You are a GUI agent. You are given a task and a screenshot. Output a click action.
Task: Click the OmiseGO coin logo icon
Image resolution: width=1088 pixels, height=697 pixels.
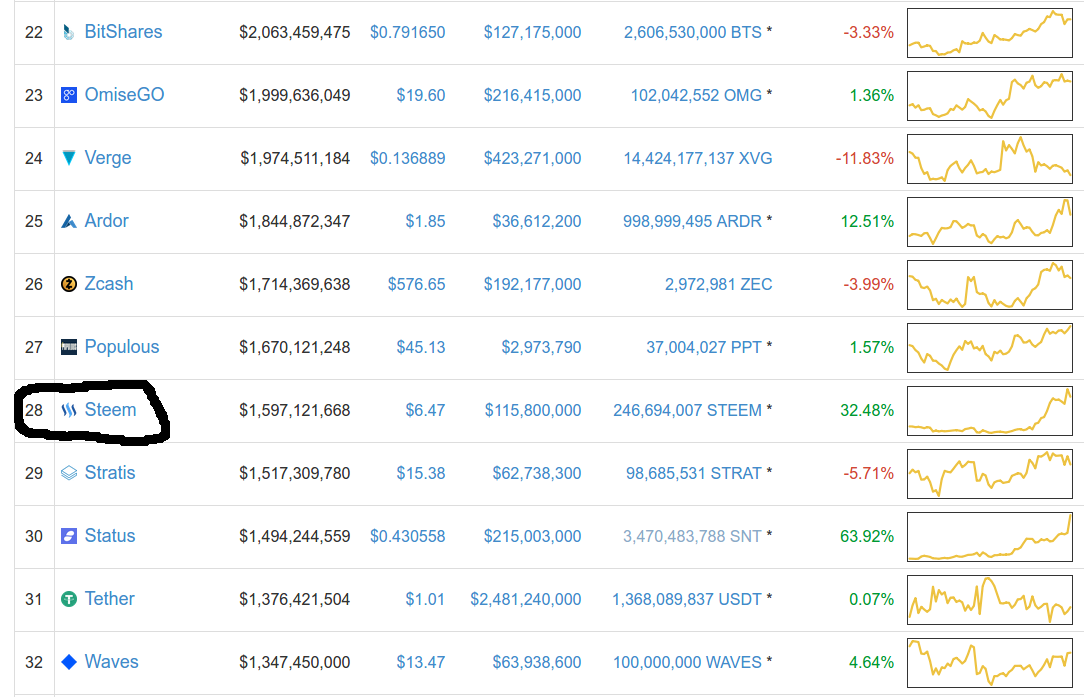pos(69,95)
